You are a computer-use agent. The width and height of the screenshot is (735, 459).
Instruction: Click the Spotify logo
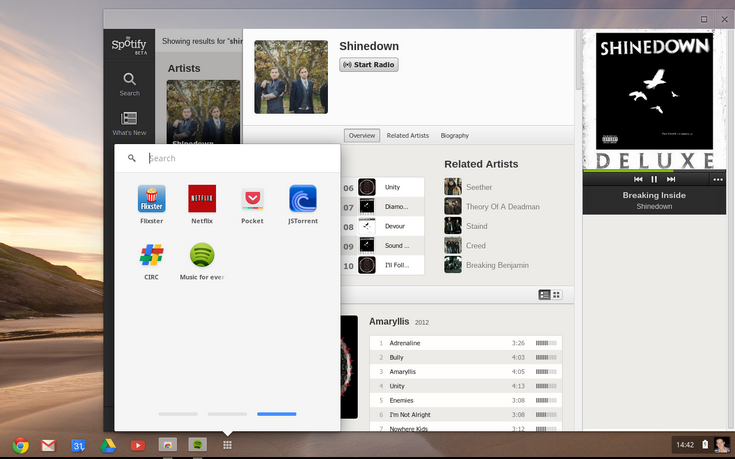[x=129, y=45]
